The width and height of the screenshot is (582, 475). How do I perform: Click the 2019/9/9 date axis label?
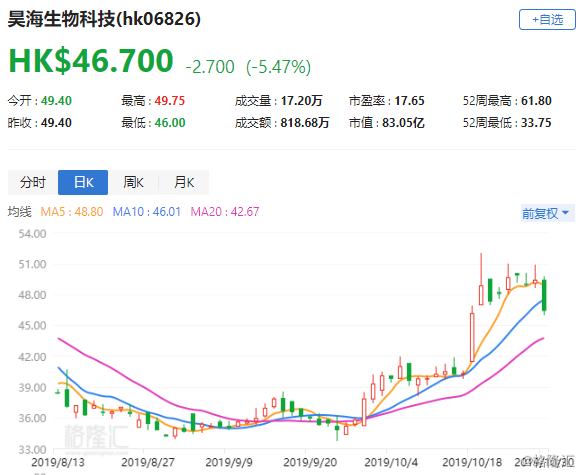(x=229, y=462)
